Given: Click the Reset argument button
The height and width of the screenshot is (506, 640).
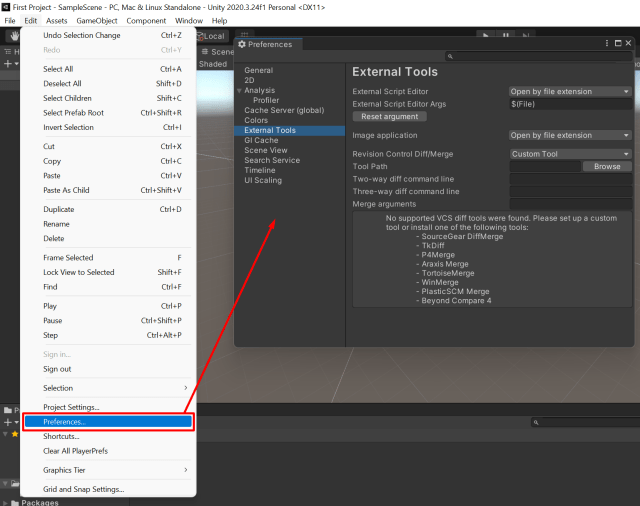Looking at the screenshot, I should point(389,117).
